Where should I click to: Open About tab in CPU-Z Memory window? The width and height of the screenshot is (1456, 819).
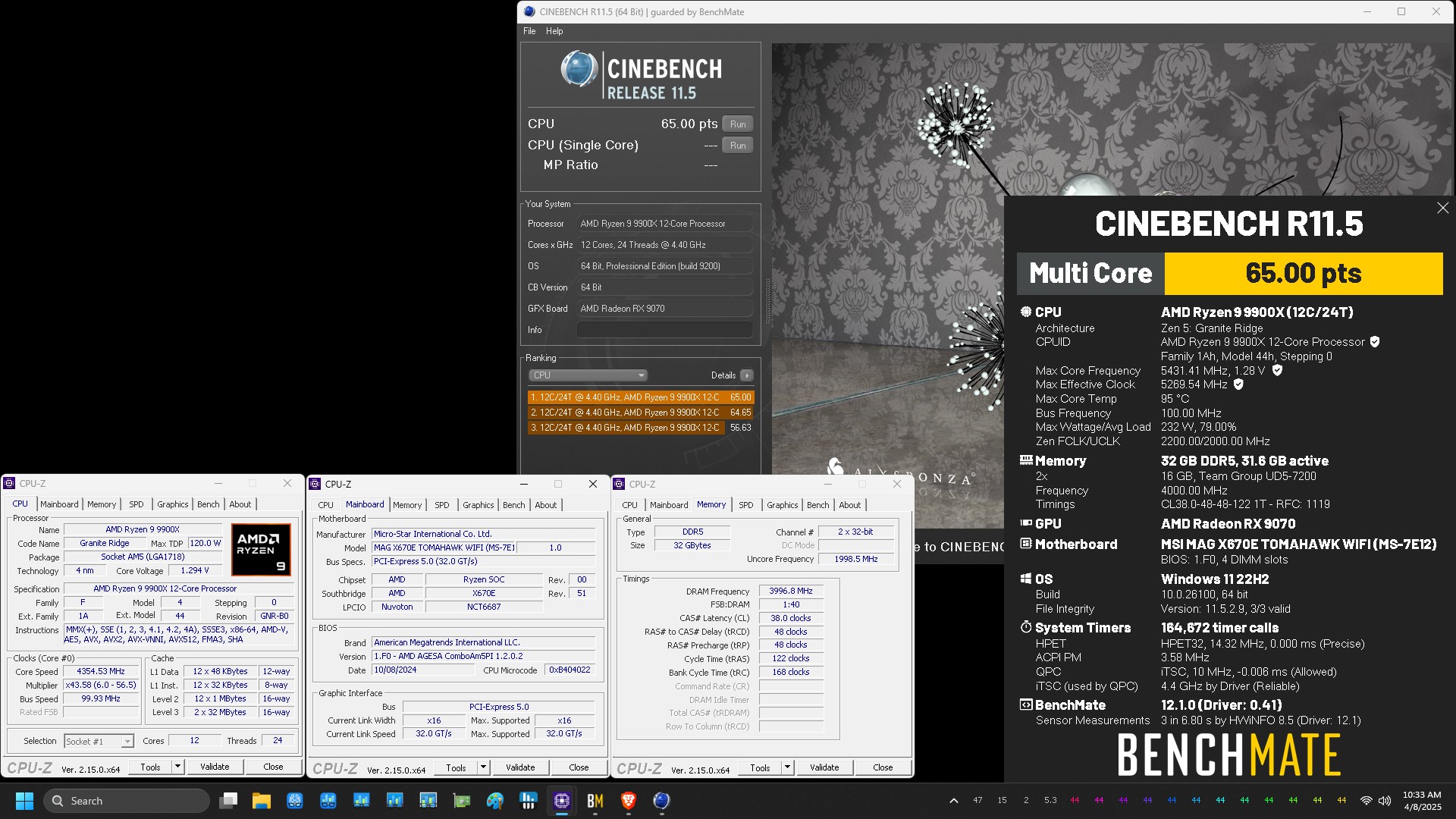[849, 505]
